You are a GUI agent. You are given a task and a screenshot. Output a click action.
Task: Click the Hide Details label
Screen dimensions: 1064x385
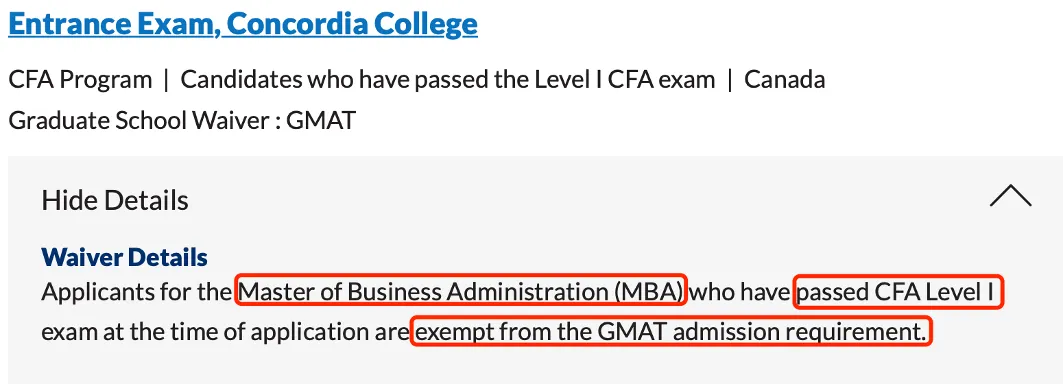[115, 200]
